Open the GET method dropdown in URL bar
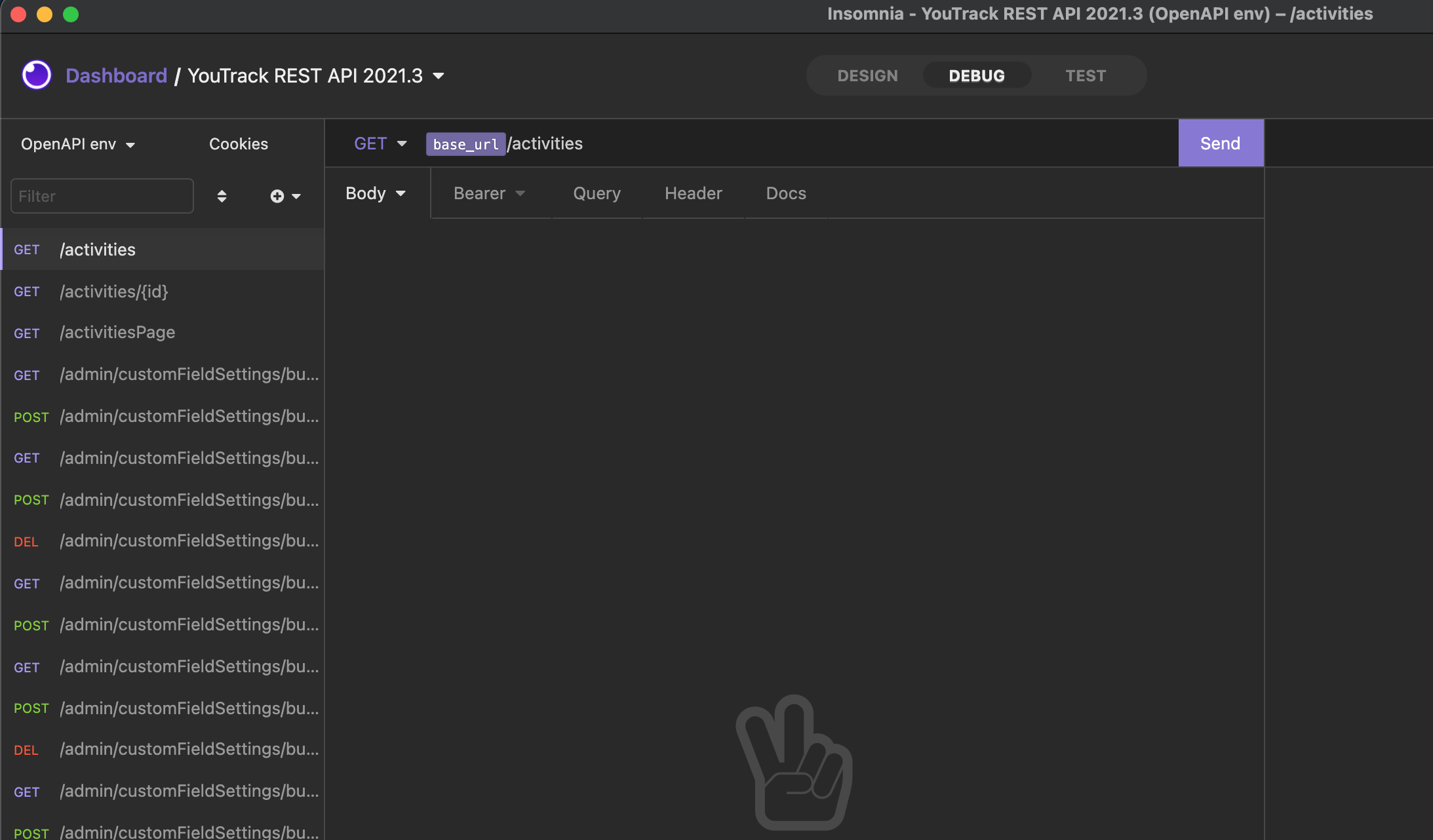Image resolution: width=1433 pixels, height=840 pixels. [x=380, y=143]
